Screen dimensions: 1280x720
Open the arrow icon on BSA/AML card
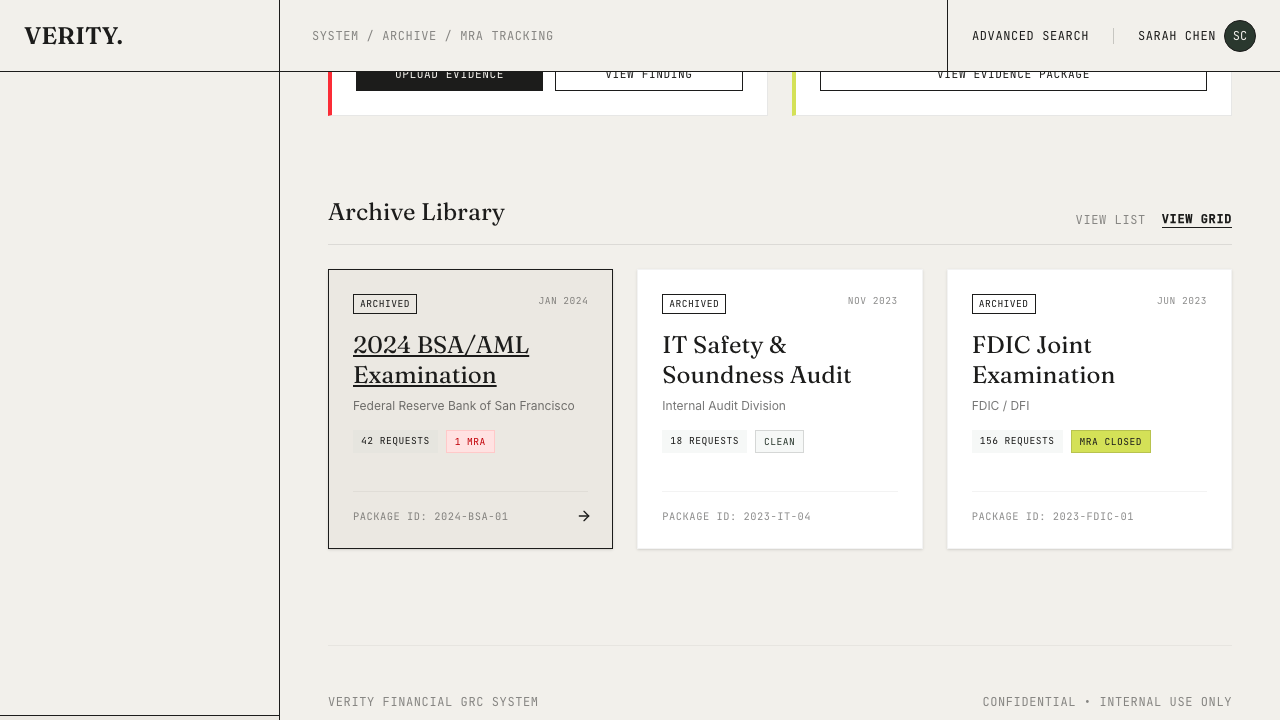point(584,516)
